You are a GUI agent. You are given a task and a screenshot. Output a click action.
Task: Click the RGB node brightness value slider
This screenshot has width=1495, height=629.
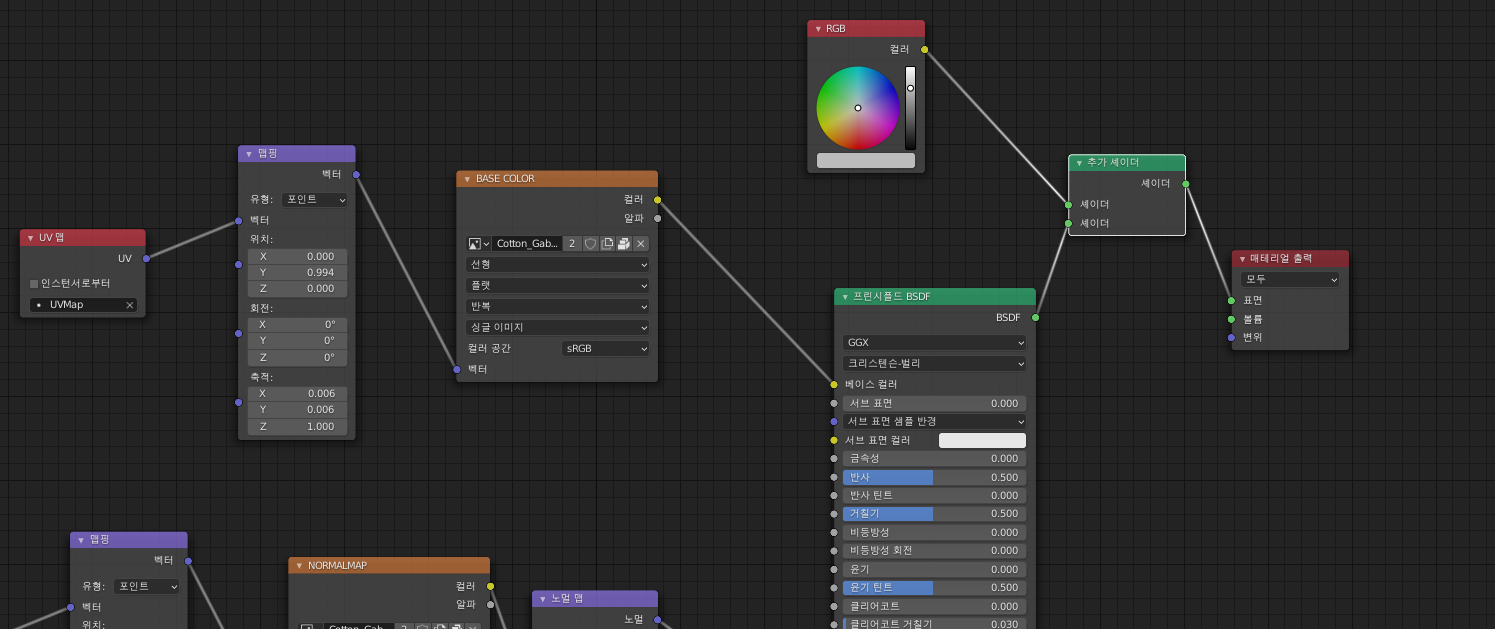click(910, 108)
